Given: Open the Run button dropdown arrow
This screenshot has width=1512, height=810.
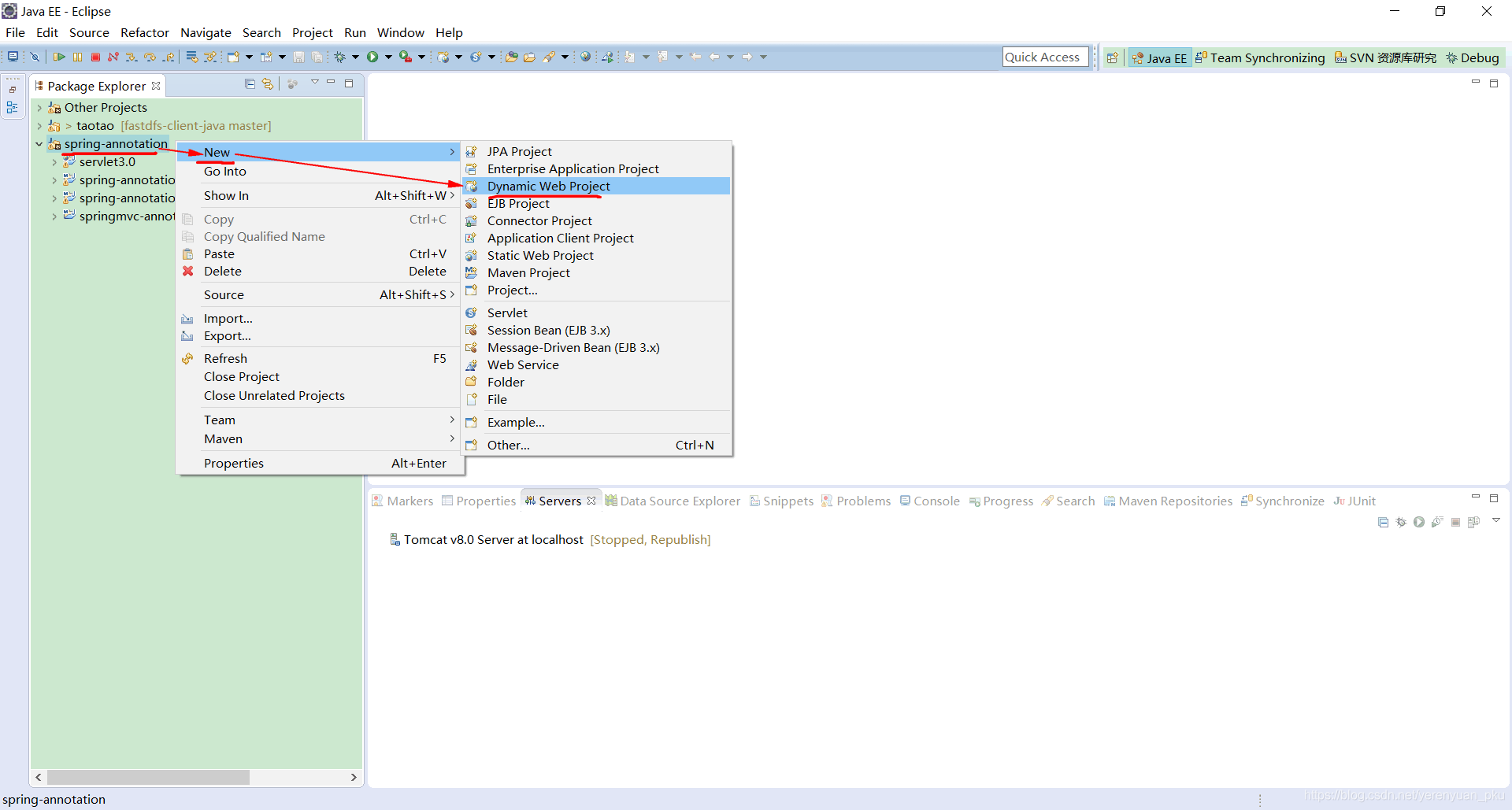Looking at the screenshot, I should (388, 57).
